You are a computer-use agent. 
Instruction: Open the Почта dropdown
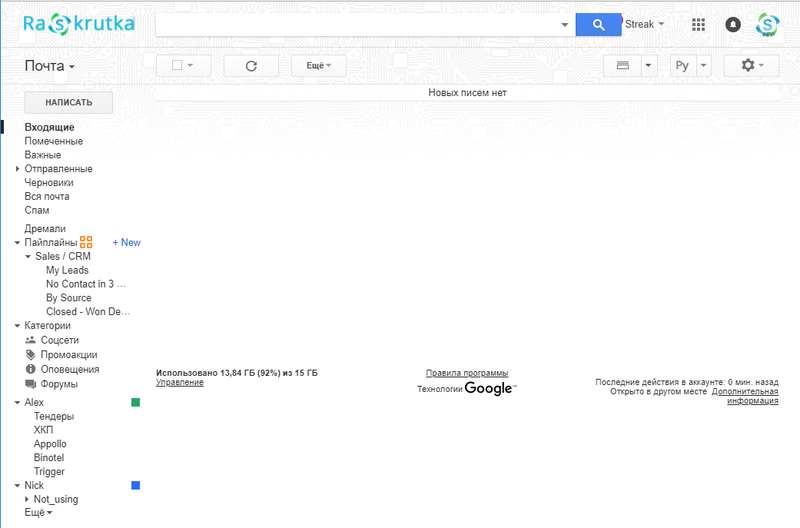click(x=49, y=66)
